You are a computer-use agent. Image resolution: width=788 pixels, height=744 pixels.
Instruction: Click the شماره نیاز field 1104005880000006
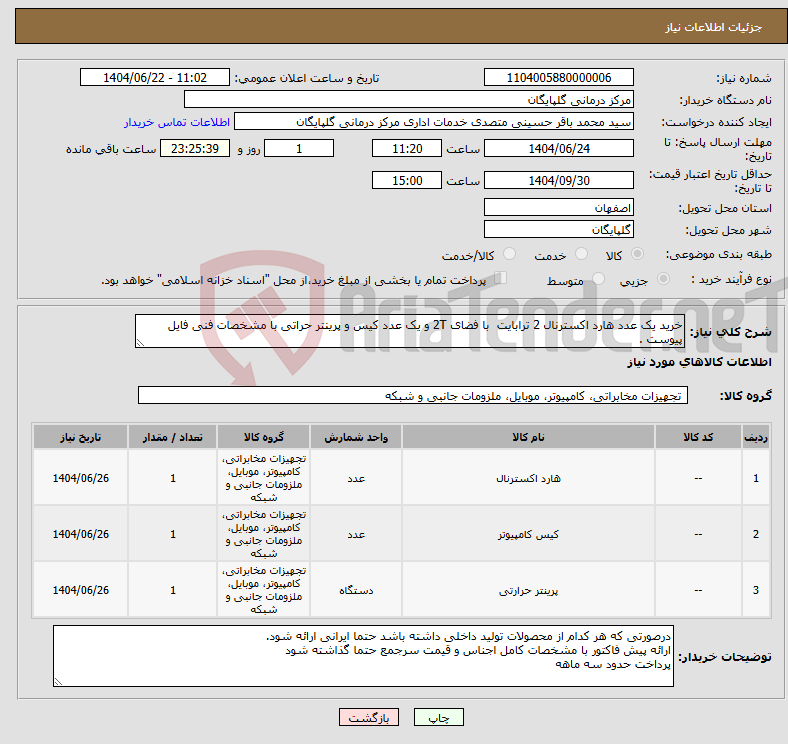[x=558, y=77]
